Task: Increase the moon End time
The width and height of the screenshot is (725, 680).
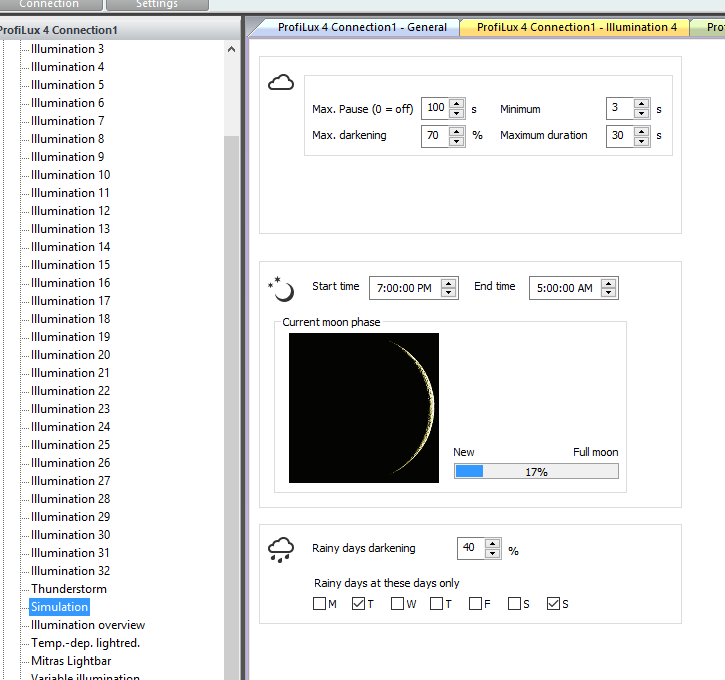Action: pos(608,283)
